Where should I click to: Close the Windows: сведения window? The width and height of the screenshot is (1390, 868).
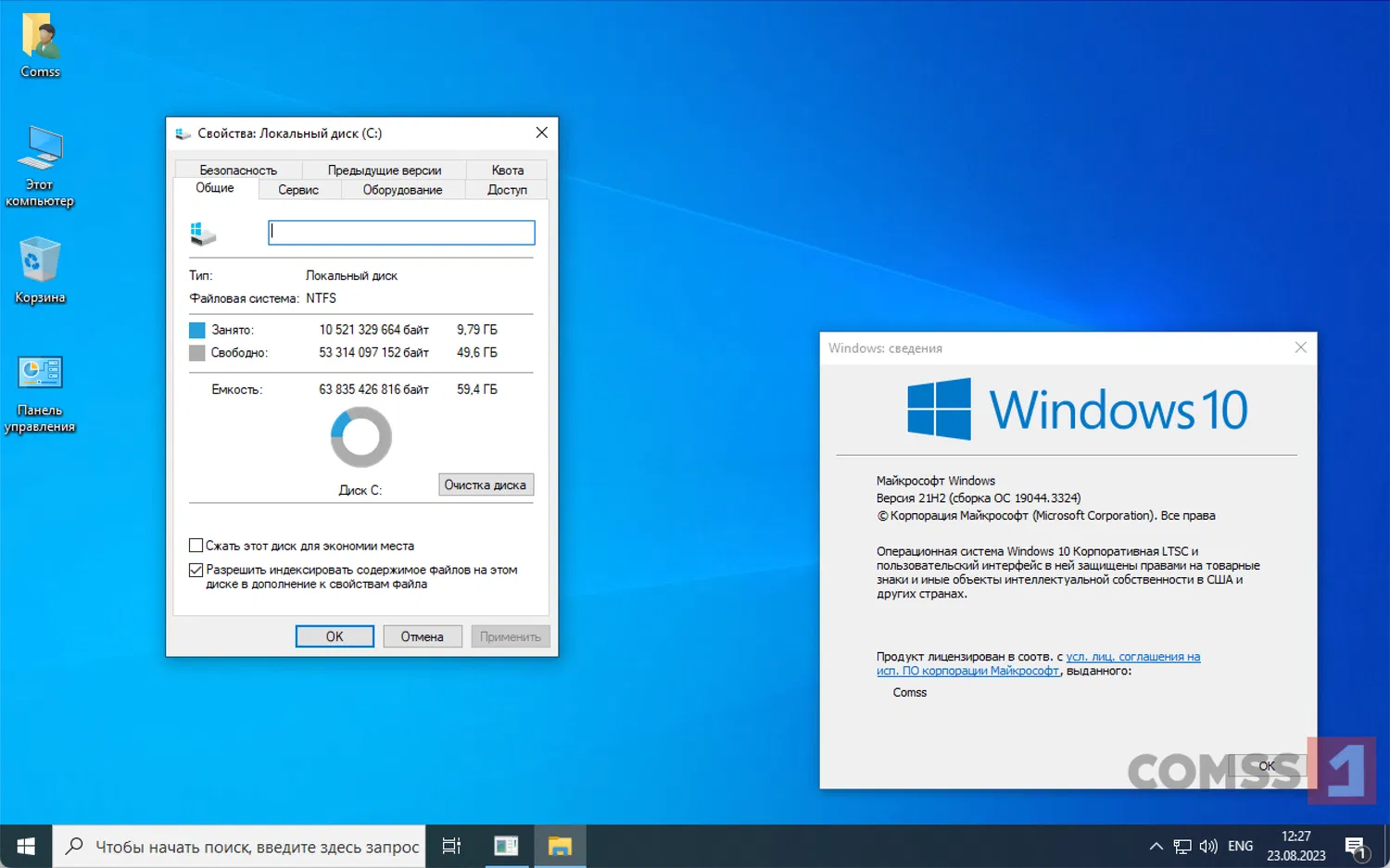click(x=1301, y=347)
